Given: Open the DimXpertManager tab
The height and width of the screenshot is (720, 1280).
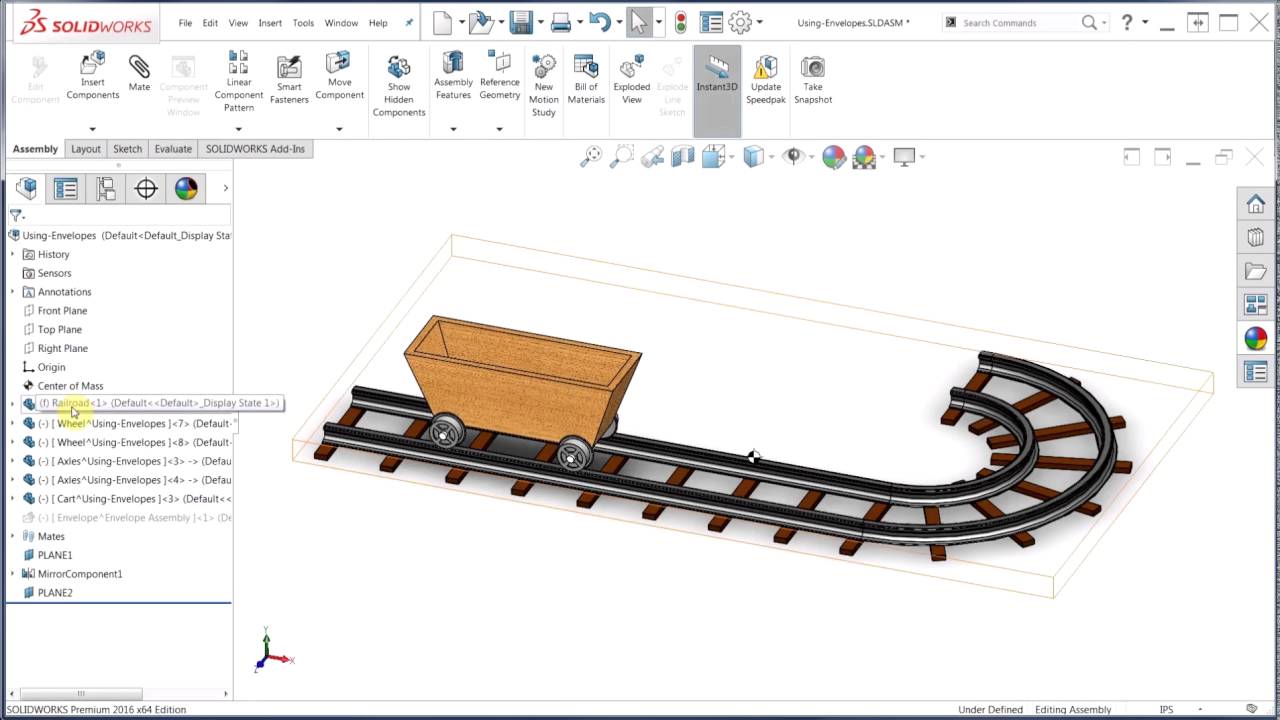Looking at the screenshot, I should (x=146, y=188).
